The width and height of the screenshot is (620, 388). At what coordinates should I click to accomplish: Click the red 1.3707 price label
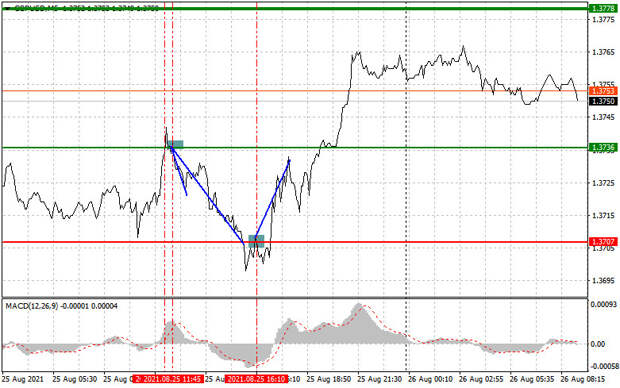(x=603, y=242)
